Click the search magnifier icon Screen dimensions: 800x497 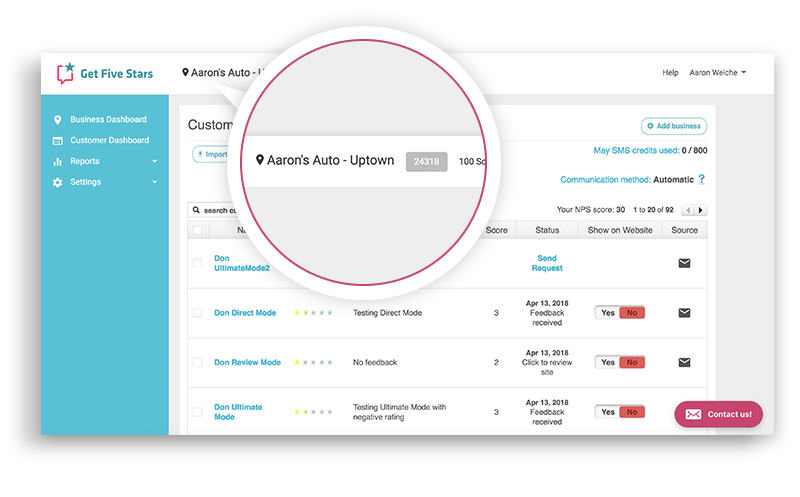tap(196, 210)
